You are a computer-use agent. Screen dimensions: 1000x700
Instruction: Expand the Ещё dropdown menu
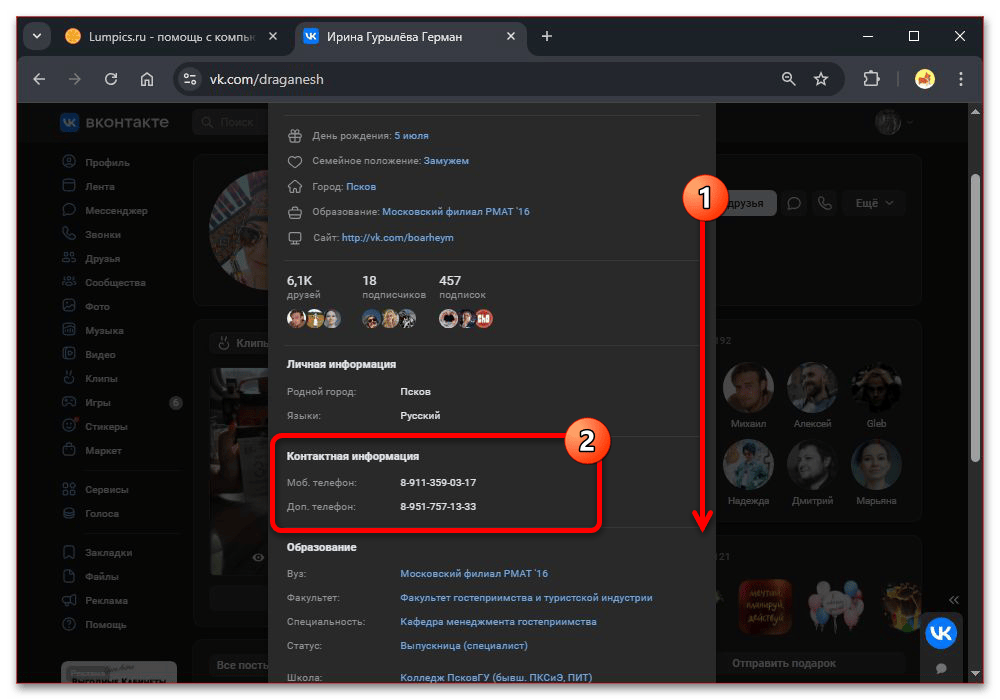pyautogui.click(x=874, y=203)
